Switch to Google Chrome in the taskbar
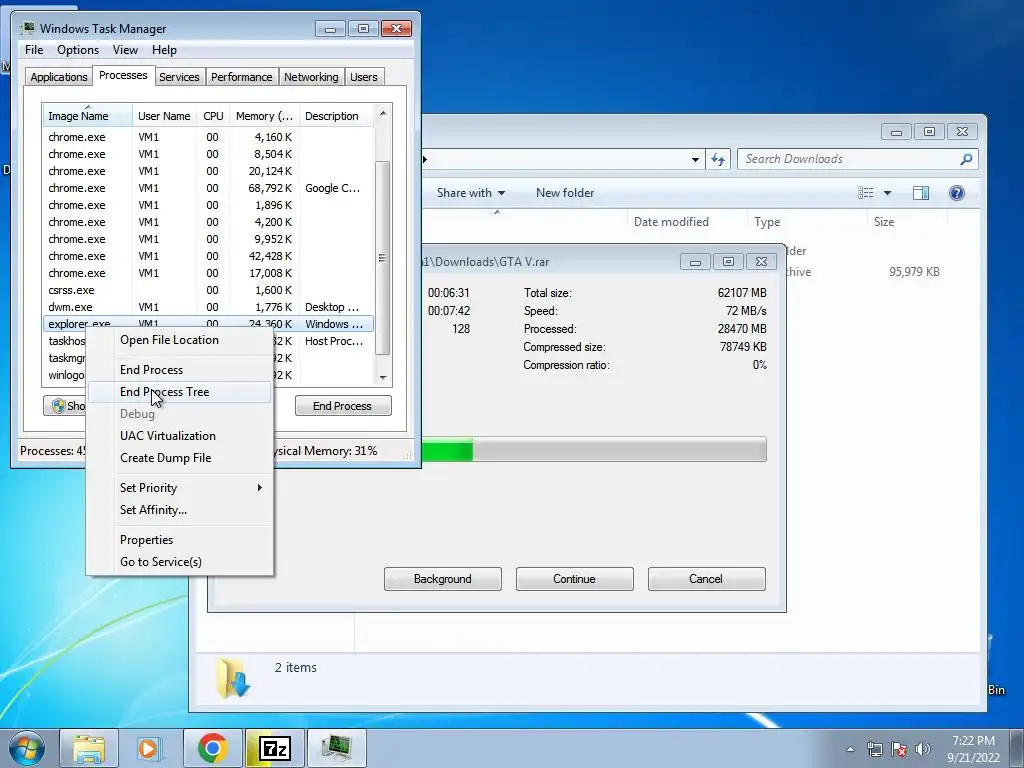Image resolution: width=1024 pixels, height=768 pixels. (x=212, y=748)
